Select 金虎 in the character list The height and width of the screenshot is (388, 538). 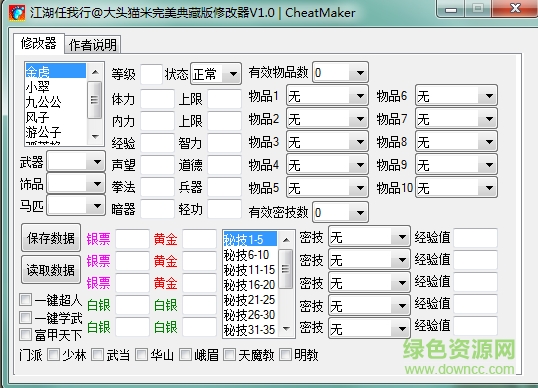point(56,71)
